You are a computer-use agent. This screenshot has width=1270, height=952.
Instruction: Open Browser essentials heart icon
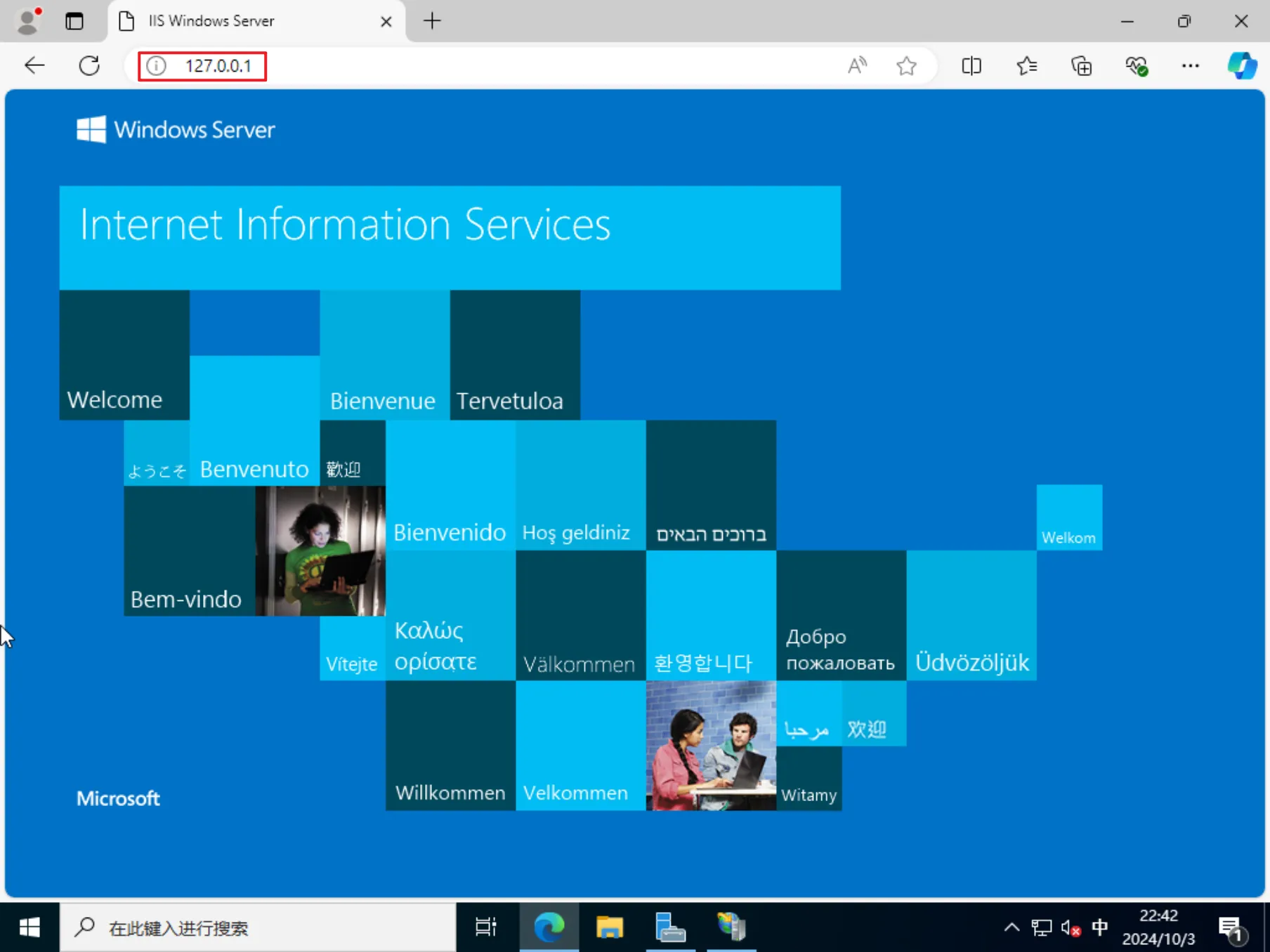1136,66
